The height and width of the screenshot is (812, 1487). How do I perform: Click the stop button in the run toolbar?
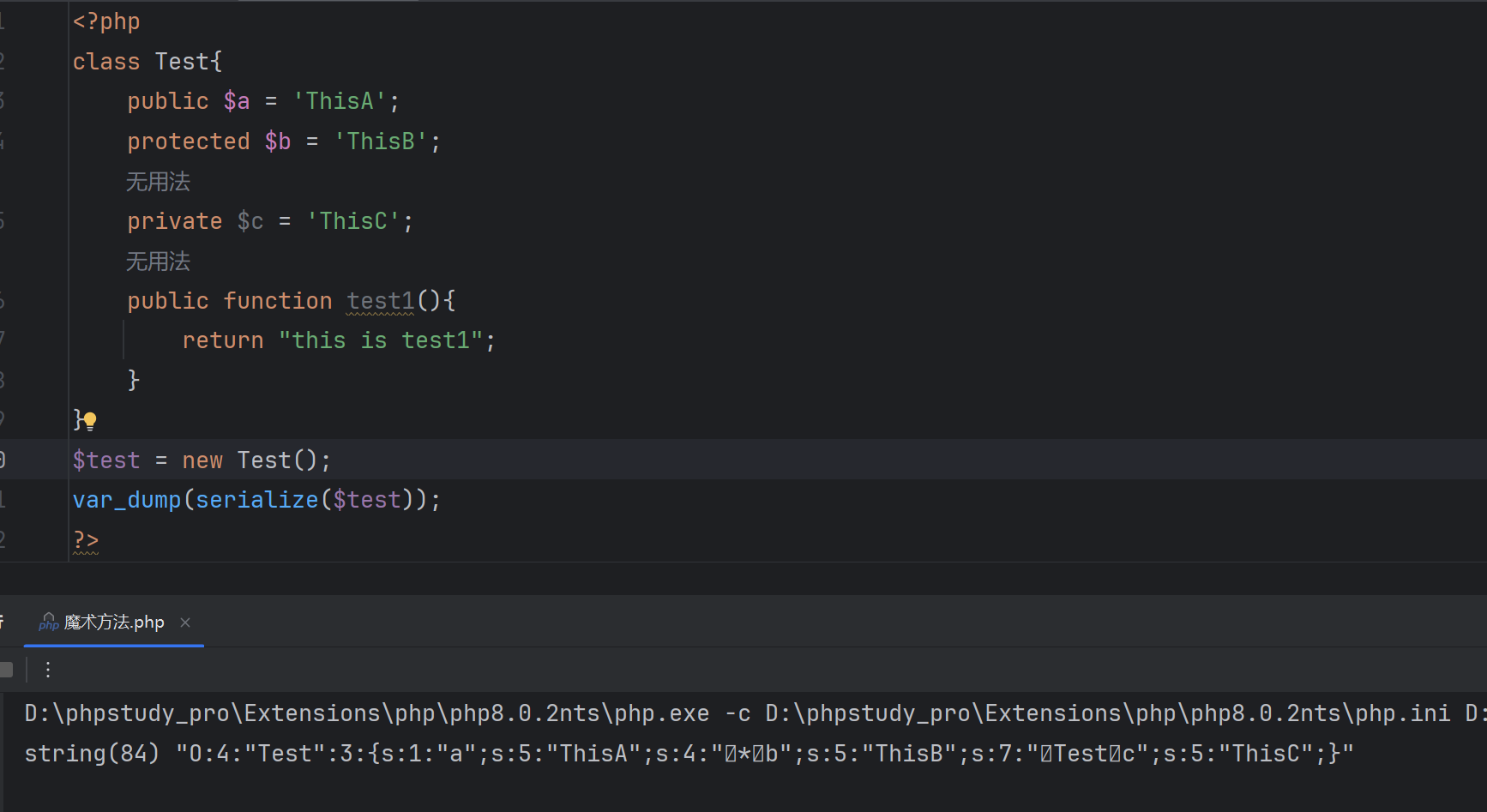click(x=6, y=670)
